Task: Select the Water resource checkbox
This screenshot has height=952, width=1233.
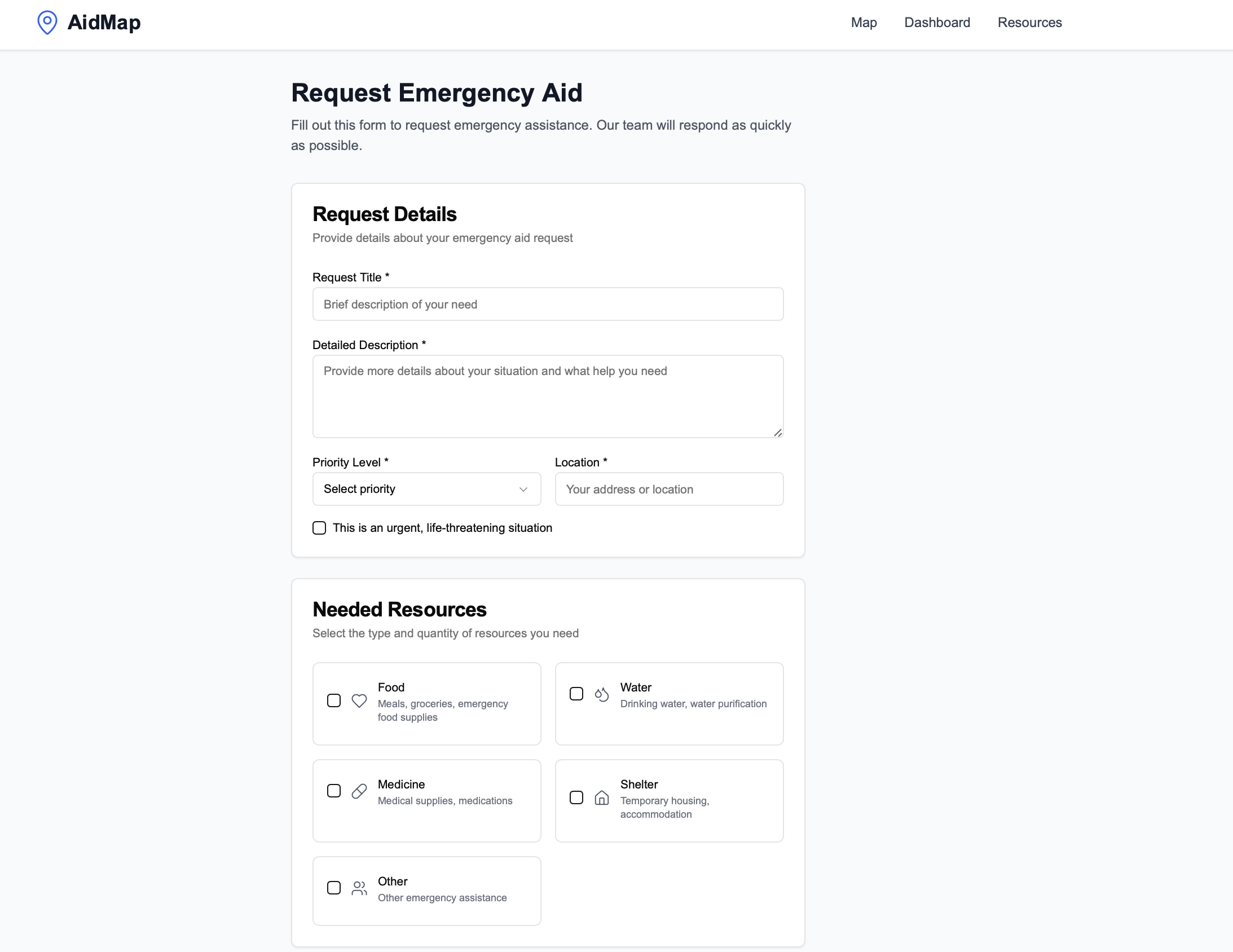Action: [576, 694]
